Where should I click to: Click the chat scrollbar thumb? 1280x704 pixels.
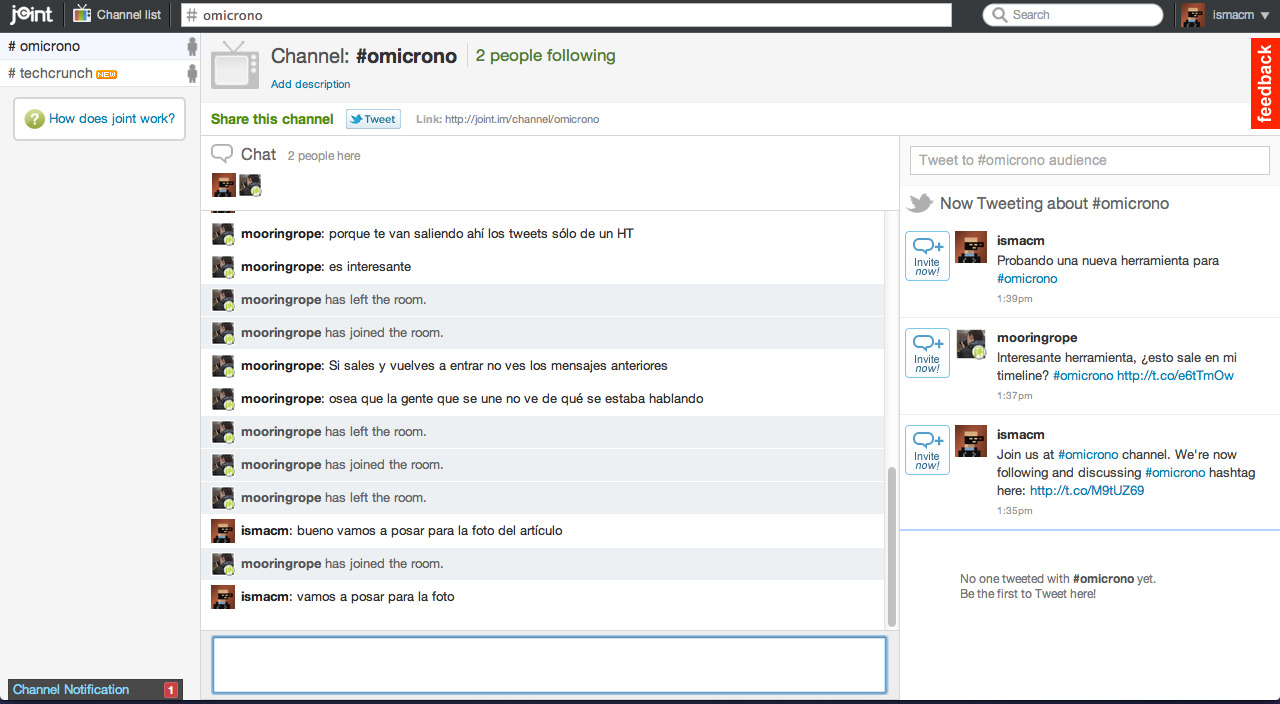pyautogui.click(x=891, y=545)
